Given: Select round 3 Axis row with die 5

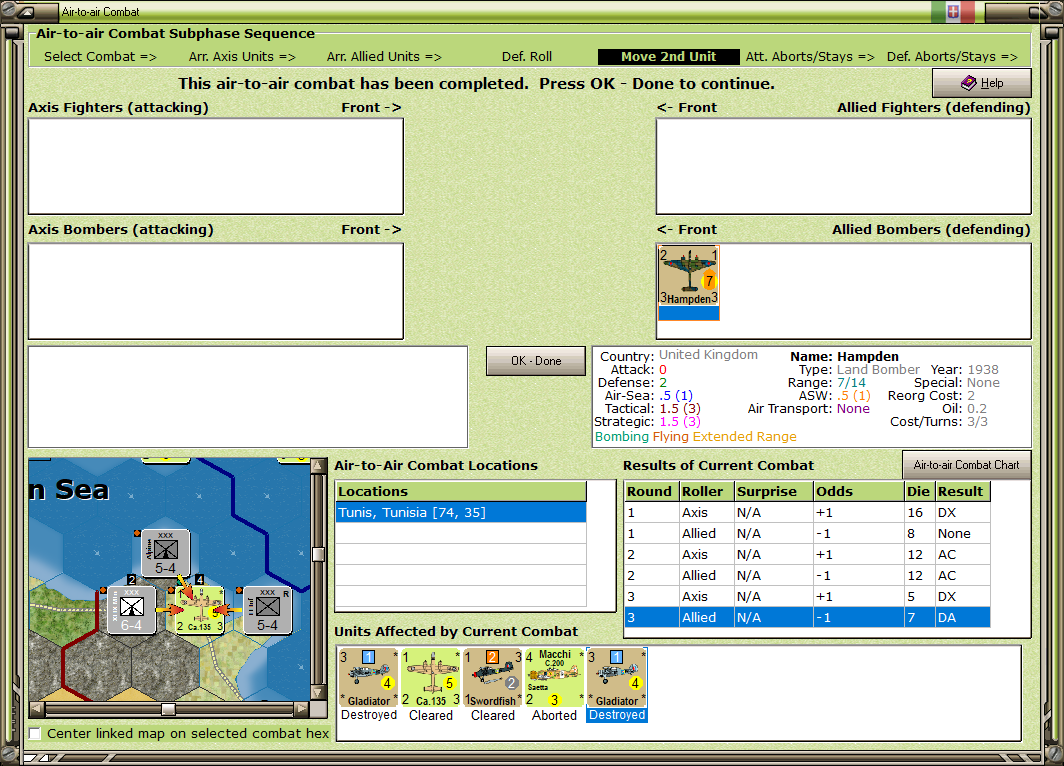Looking at the screenshot, I should pyautogui.click(x=807, y=596).
